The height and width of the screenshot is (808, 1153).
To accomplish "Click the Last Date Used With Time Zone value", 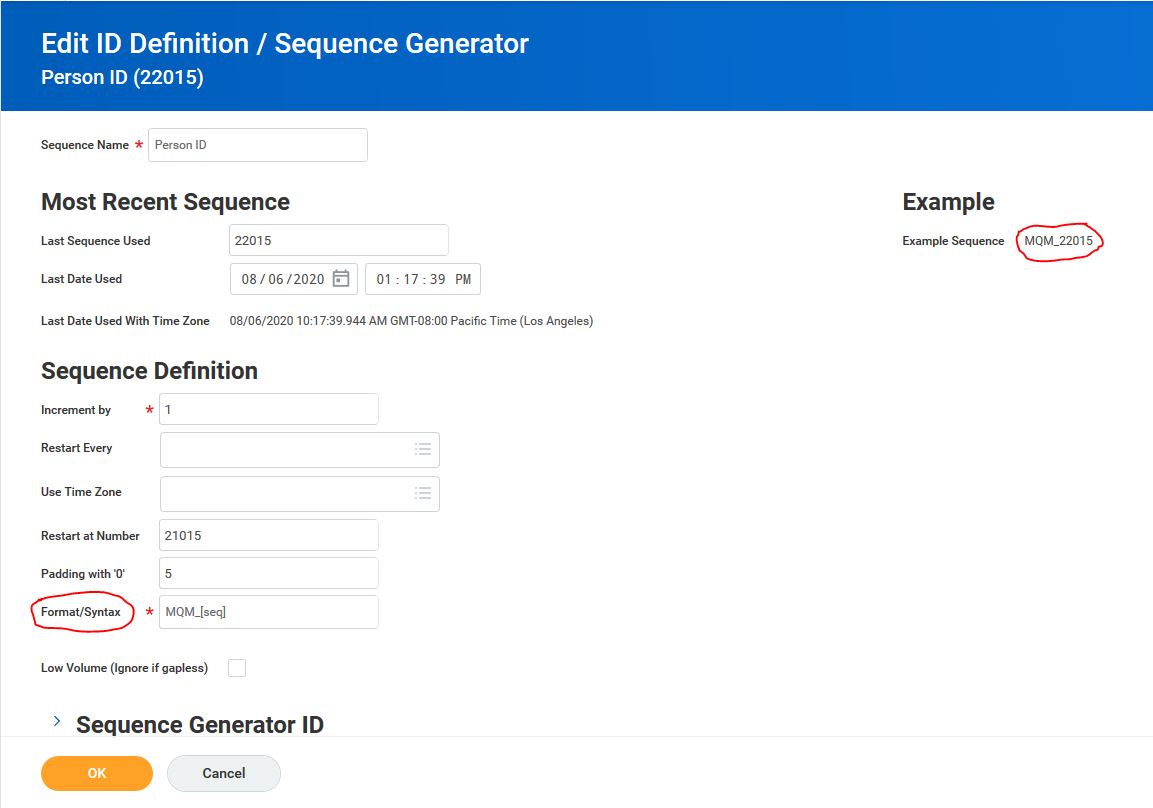I will pyautogui.click(x=411, y=321).
